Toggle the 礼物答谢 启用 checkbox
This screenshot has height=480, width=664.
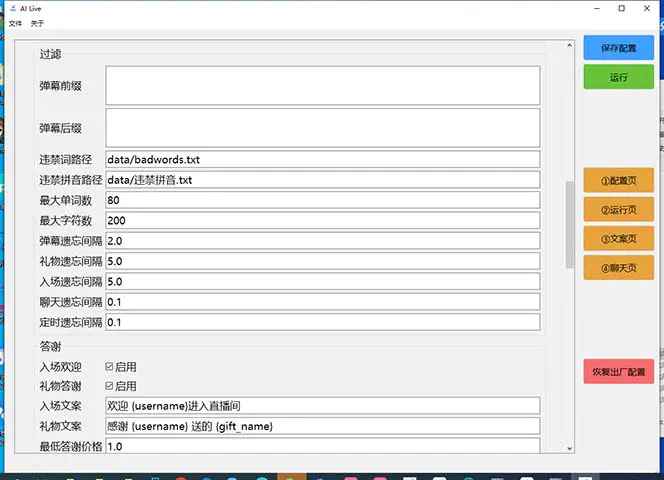click(110, 386)
